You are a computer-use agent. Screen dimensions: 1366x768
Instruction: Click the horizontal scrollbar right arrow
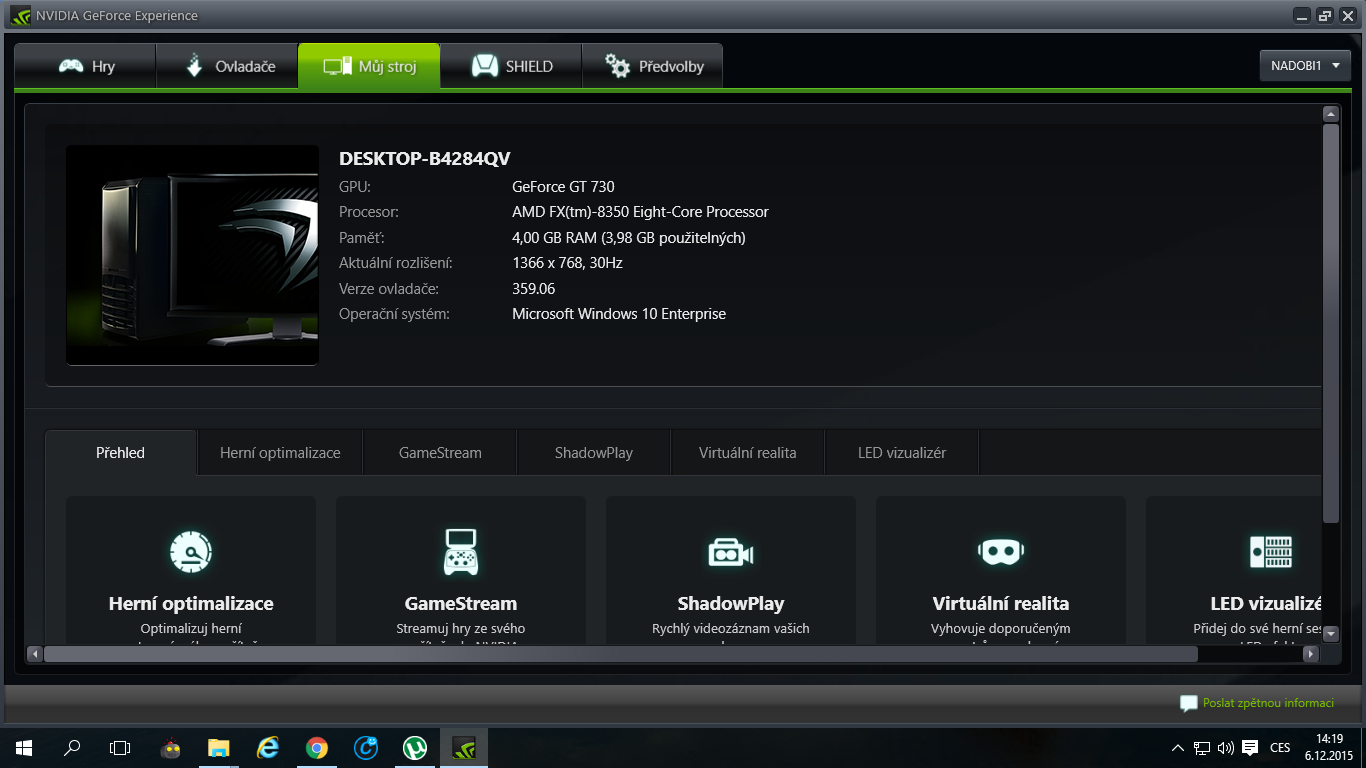tap(1310, 654)
